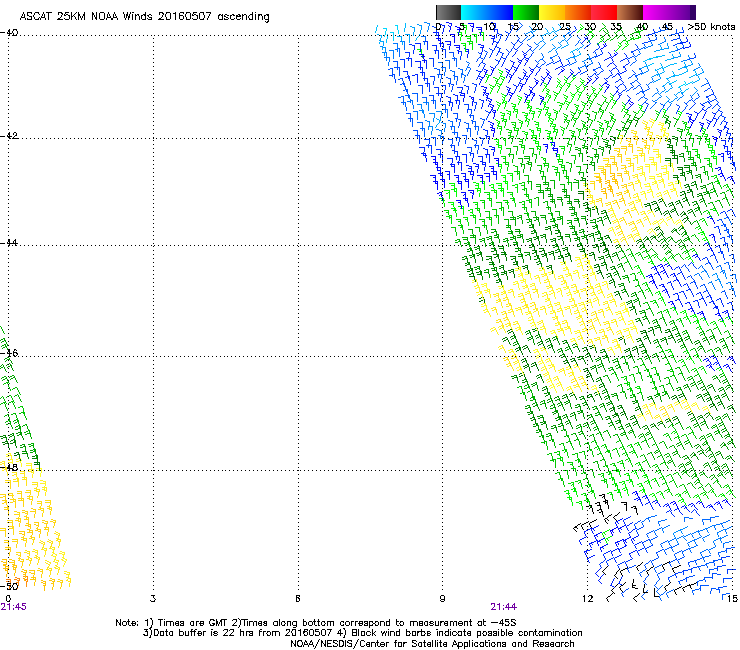This screenshot has width=740, height=650.
Task: Click the legend label '45' knots
Action: [667, 27]
